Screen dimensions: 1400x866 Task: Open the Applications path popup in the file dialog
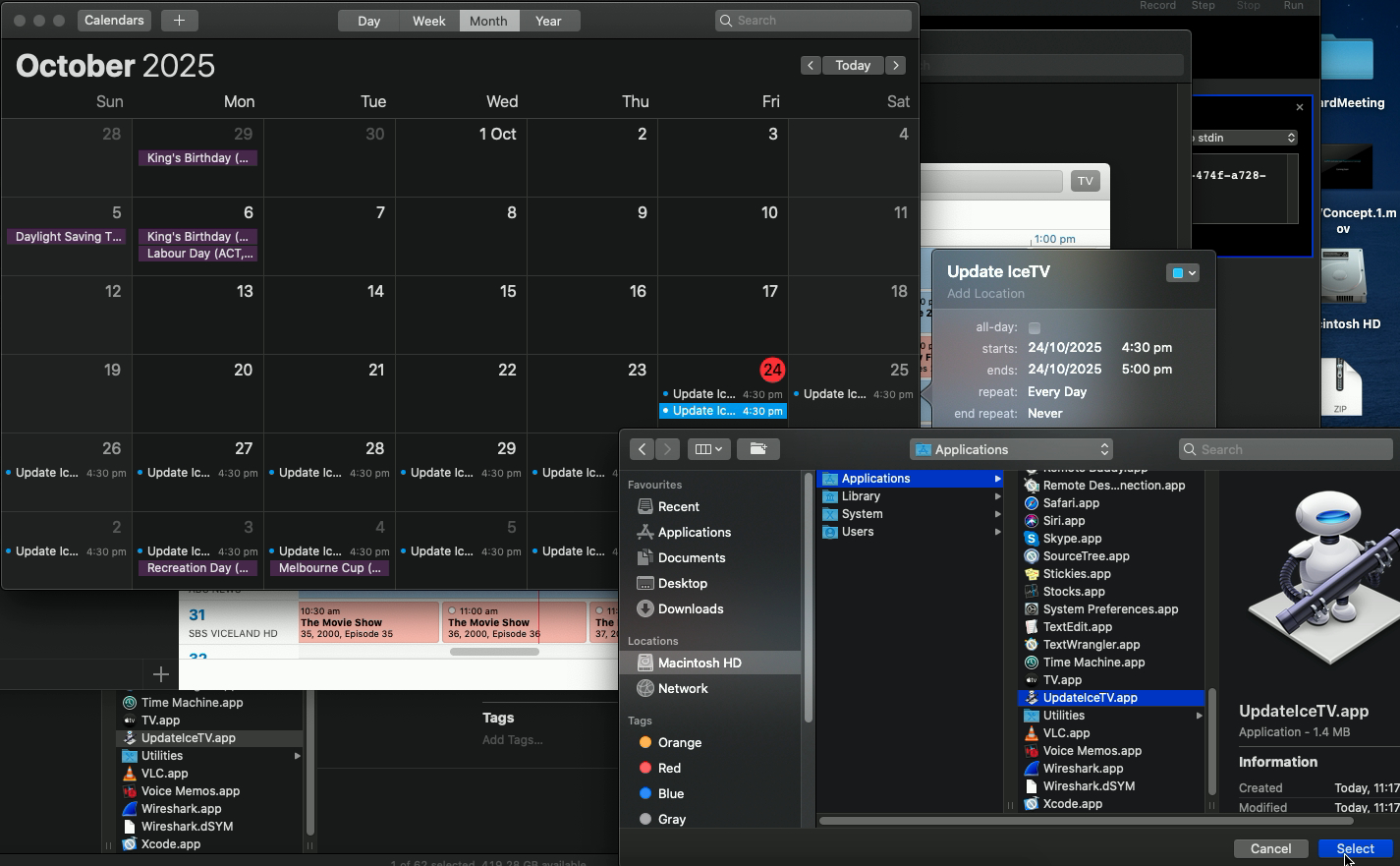click(x=1011, y=449)
